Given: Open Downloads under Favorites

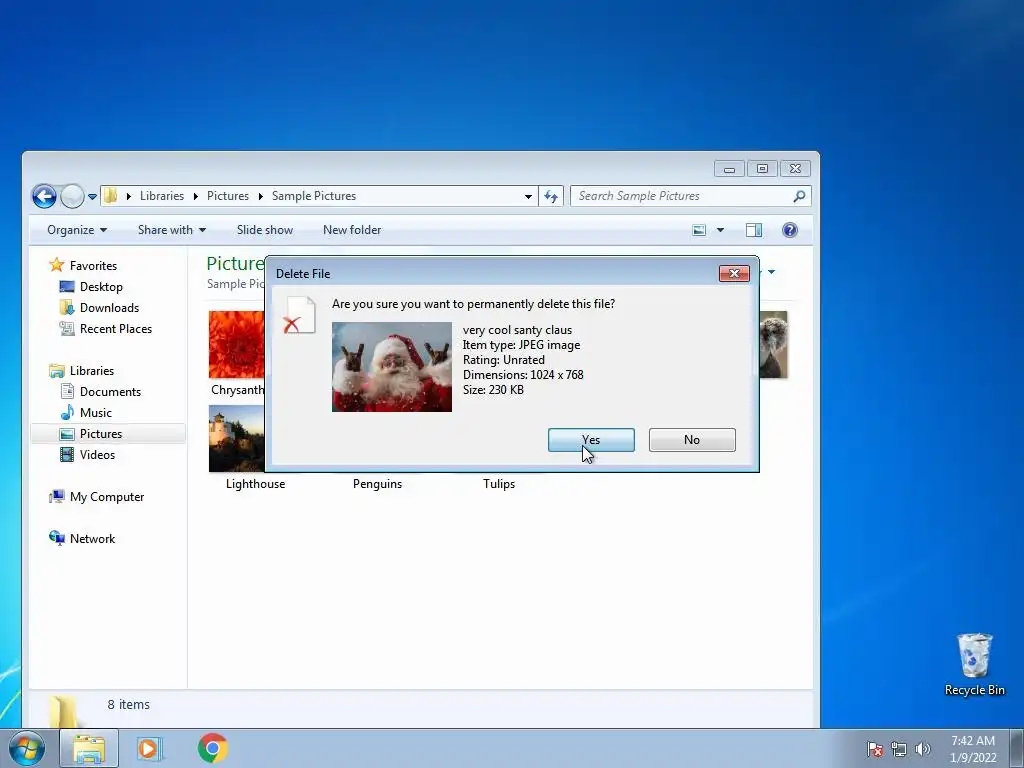Looking at the screenshot, I should [109, 308].
